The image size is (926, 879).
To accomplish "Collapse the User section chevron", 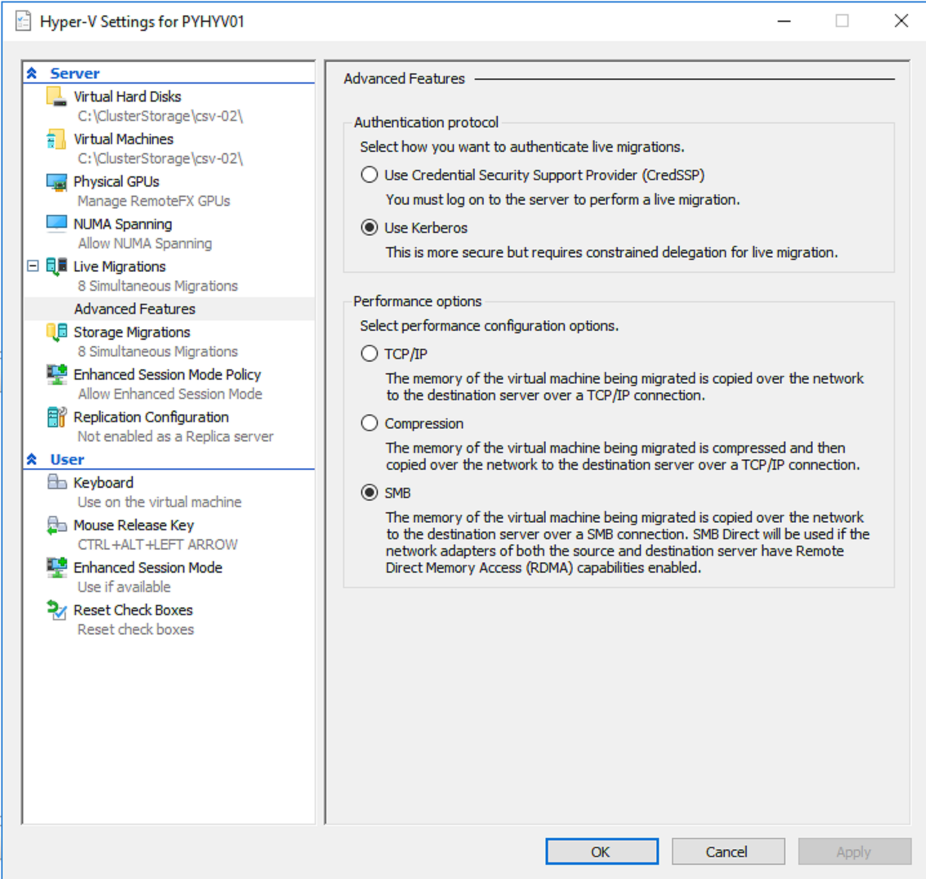I will [32, 460].
